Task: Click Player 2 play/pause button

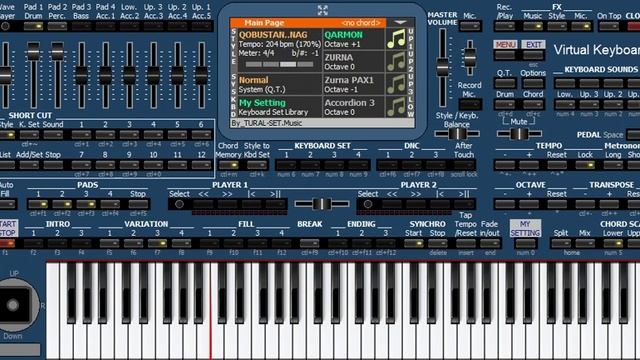Action: click(x=464, y=204)
